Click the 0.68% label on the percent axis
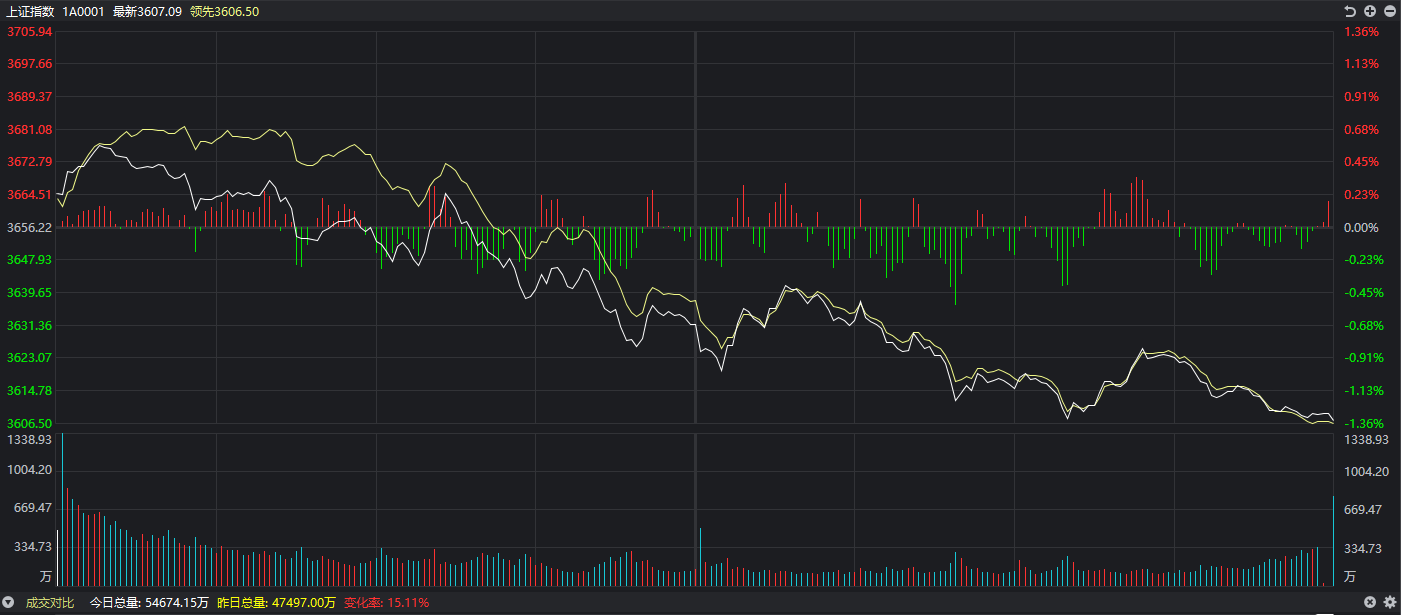 click(1361, 130)
